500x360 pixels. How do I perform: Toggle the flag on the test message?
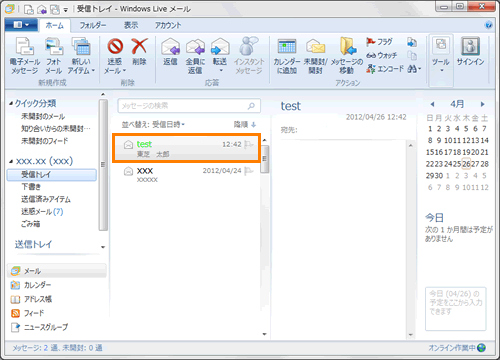[x=249, y=144]
